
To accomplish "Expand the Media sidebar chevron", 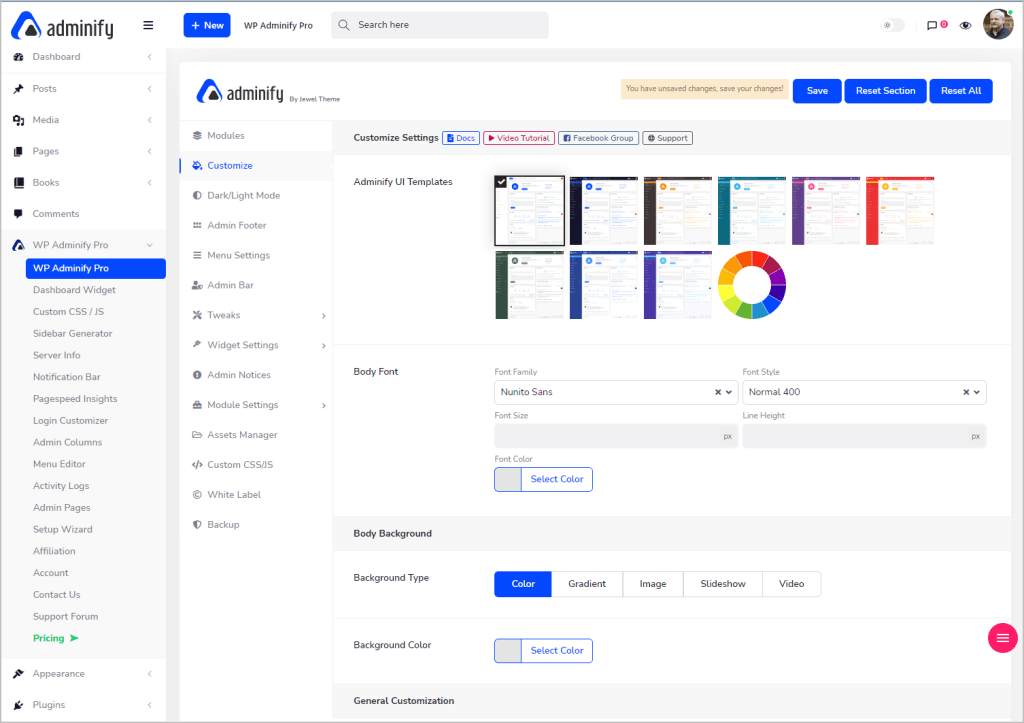I will pyautogui.click(x=150, y=120).
